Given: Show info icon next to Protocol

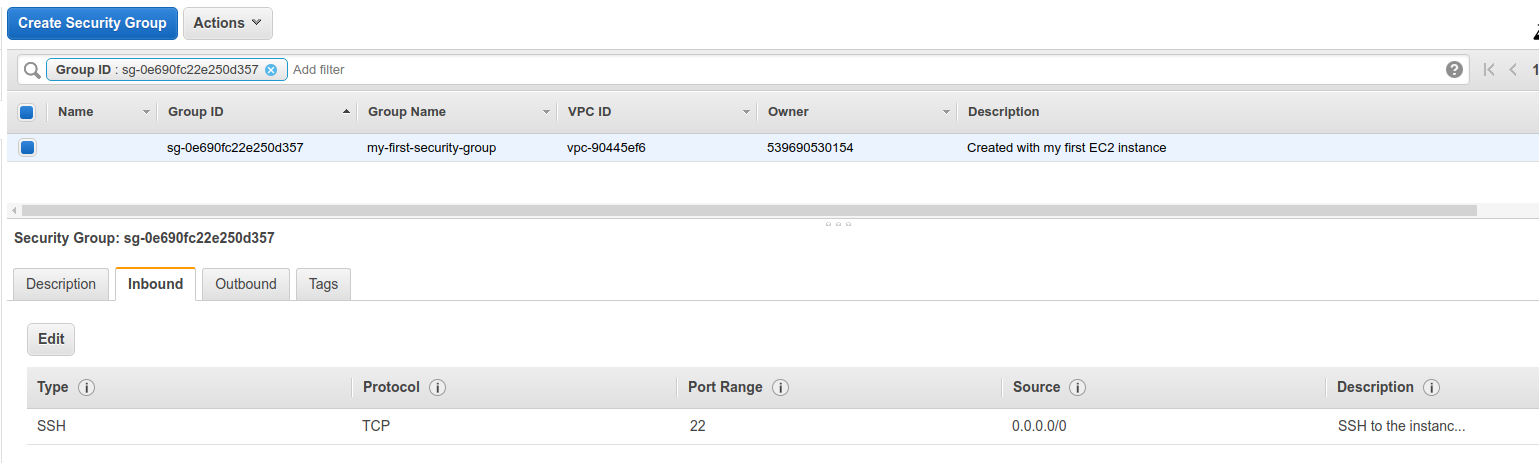Looking at the screenshot, I should [437, 387].
